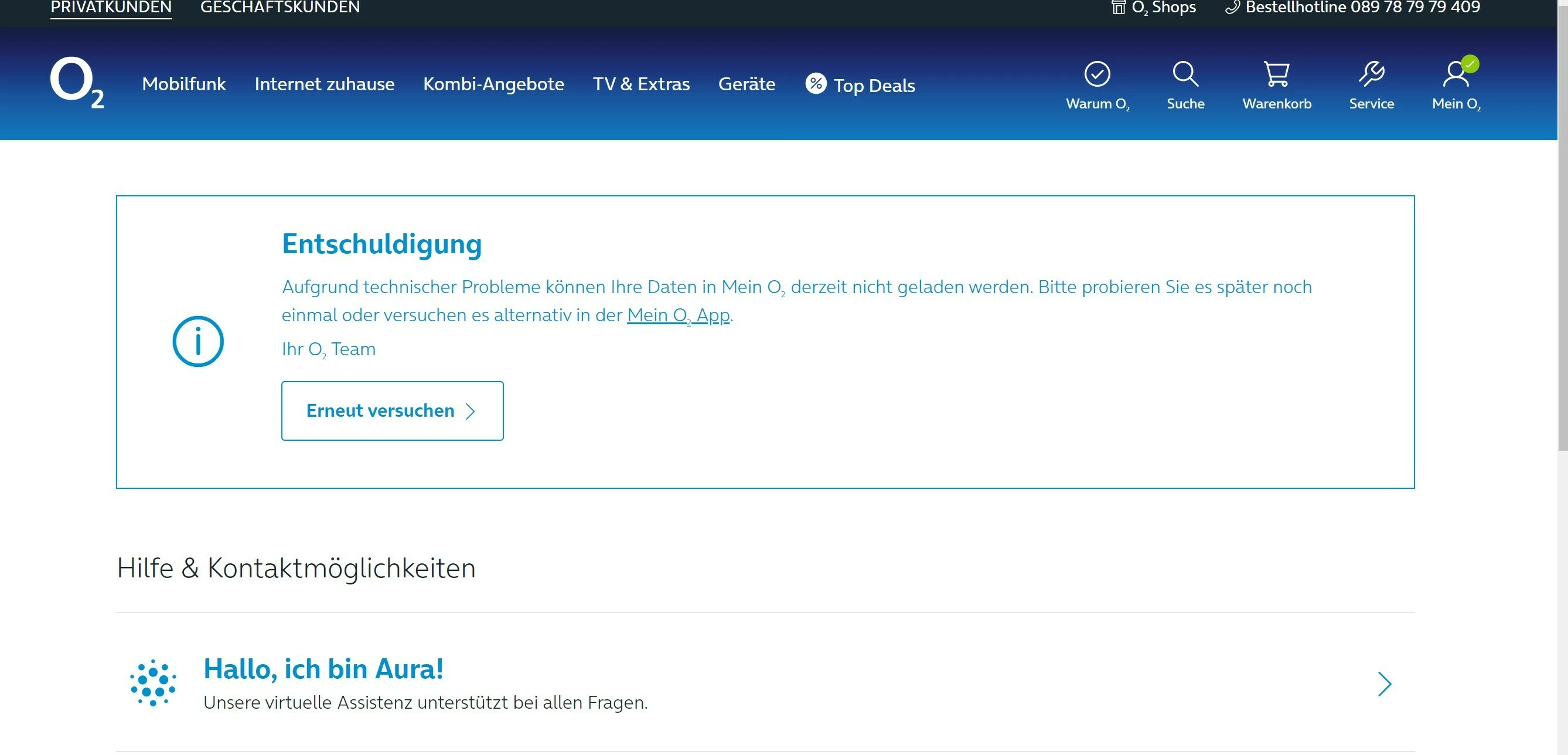The height and width of the screenshot is (755, 1568).
Task: Open Mein O2 account icon
Action: coord(1455,74)
